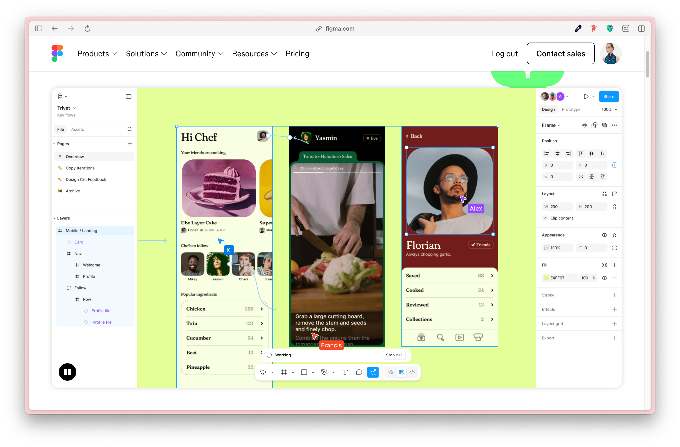
Task: Switch to the Assets tab
Action: click(x=77, y=129)
